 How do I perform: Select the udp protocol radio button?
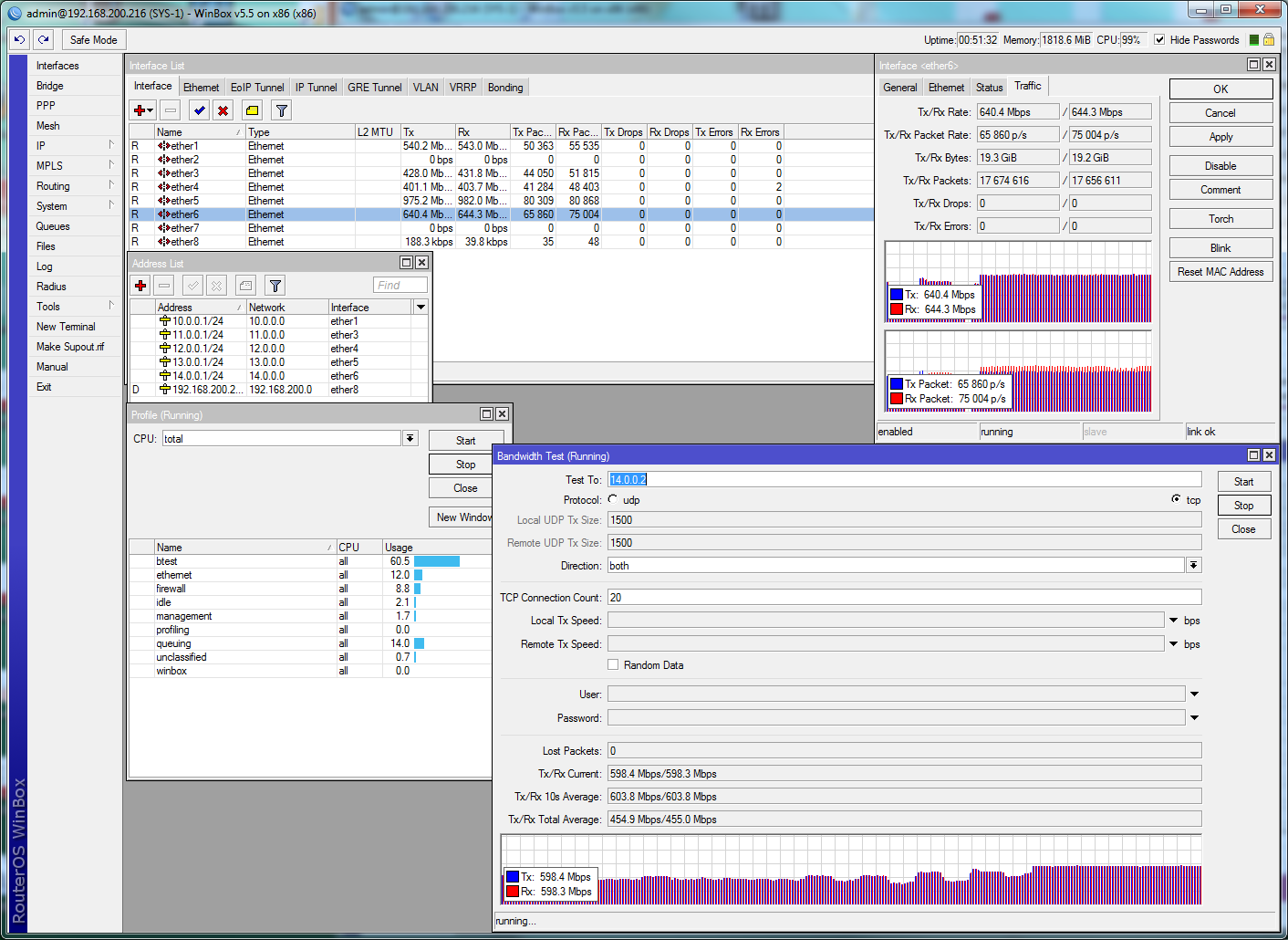click(x=613, y=499)
